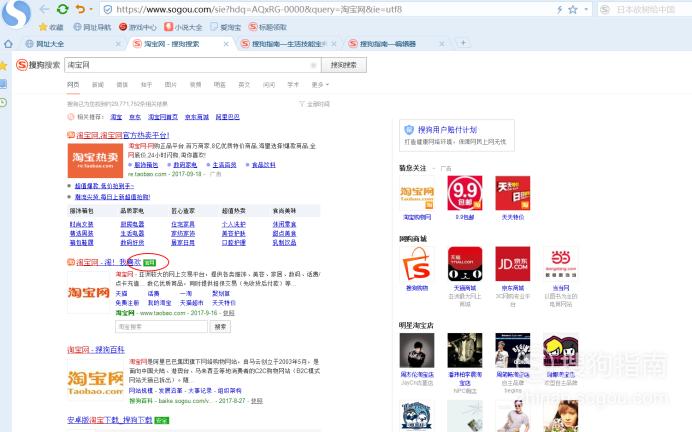Switch to the 搜狗指南—编辑器 tab
Image resolution: width=692 pixels, height=432 pixels.
(x=395, y=44)
